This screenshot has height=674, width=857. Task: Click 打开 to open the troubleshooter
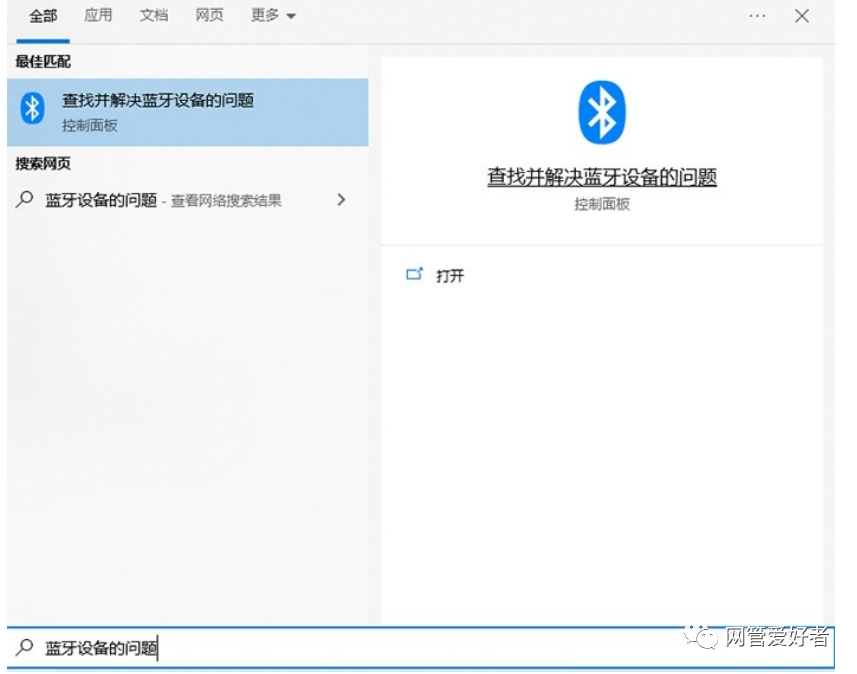click(x=450, y=276)
